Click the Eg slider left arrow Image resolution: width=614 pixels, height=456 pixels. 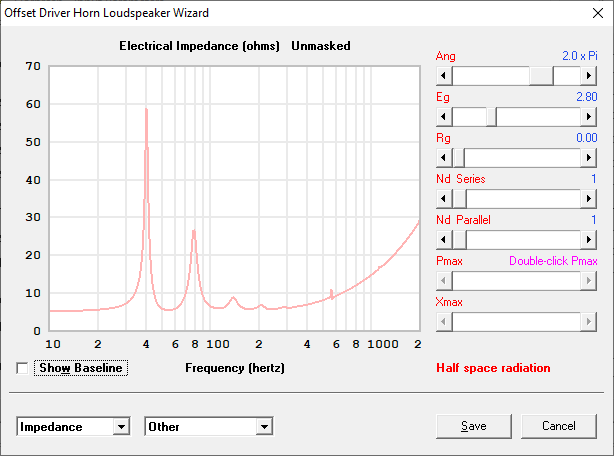(444, 117)
